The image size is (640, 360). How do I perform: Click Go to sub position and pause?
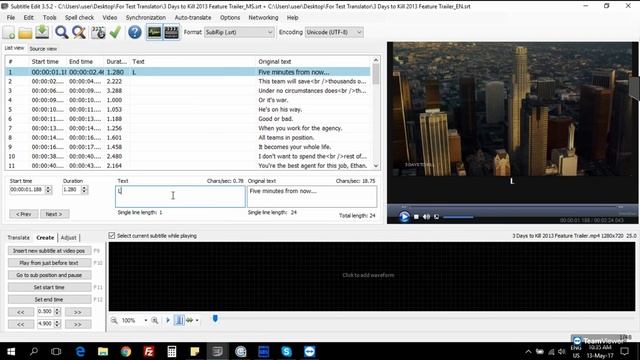(49, 275)
